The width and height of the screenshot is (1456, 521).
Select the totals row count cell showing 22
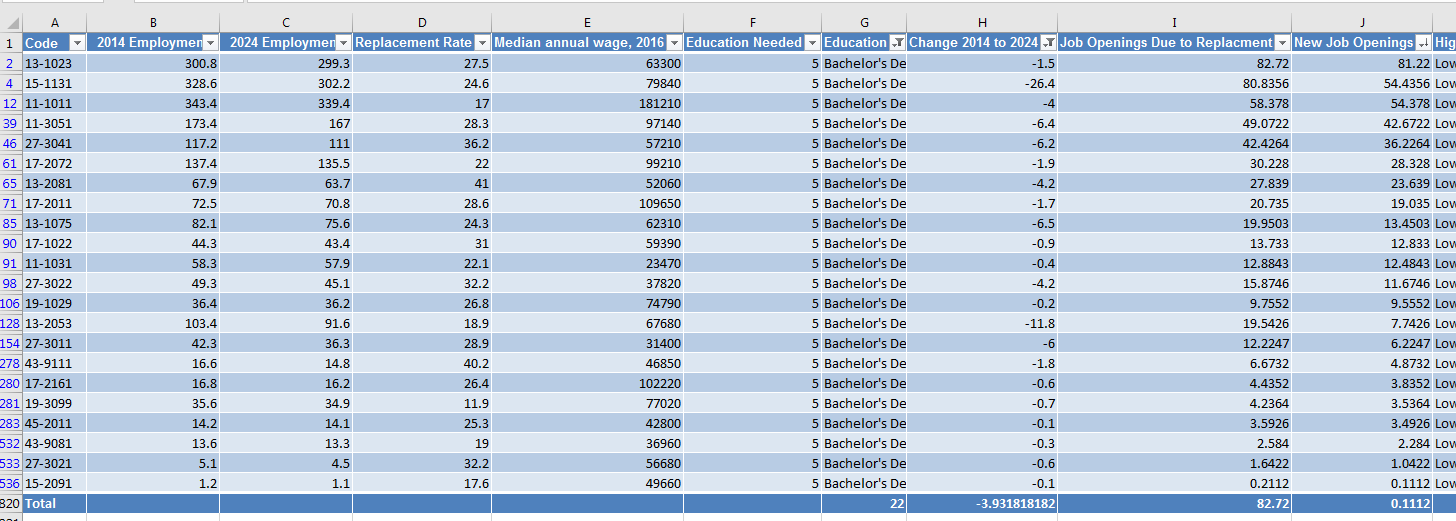coord(864,504)
